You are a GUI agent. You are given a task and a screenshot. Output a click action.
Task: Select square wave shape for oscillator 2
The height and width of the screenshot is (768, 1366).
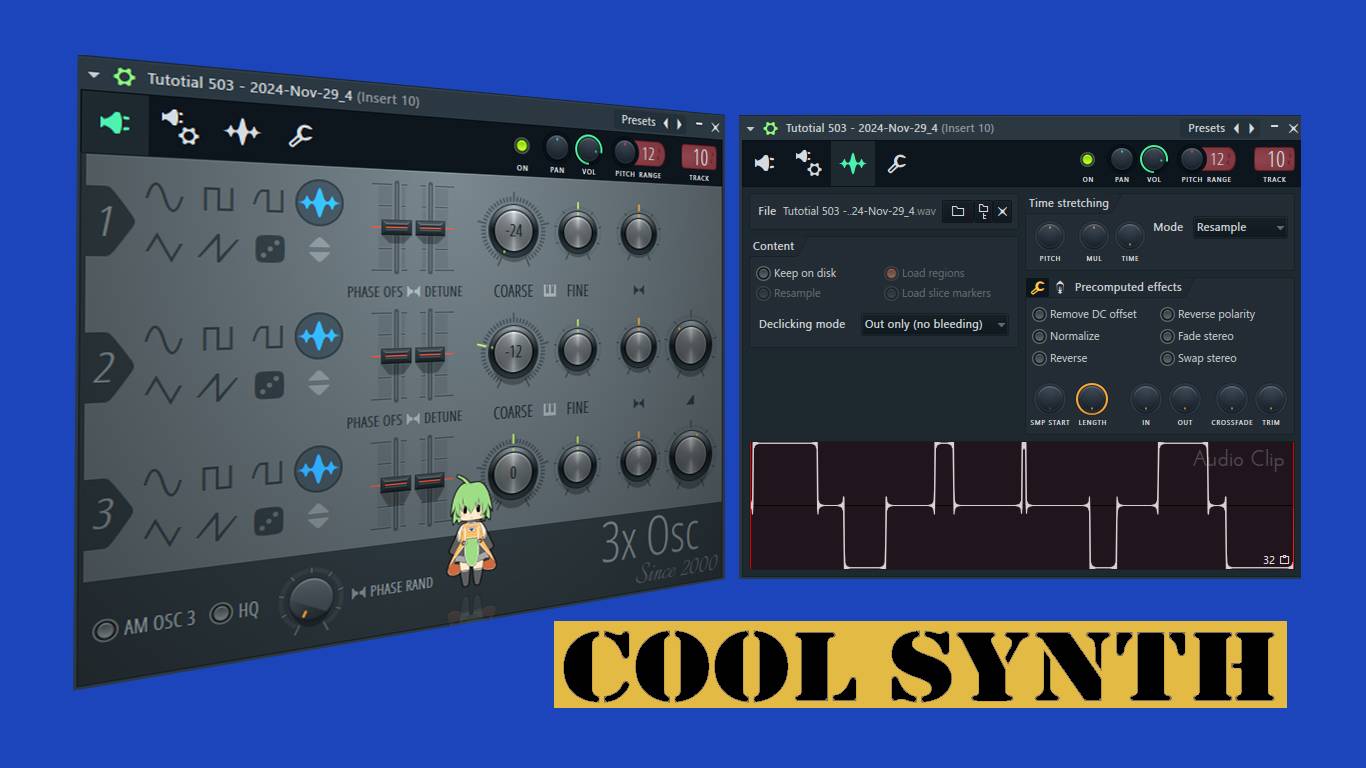click(218, 339)
